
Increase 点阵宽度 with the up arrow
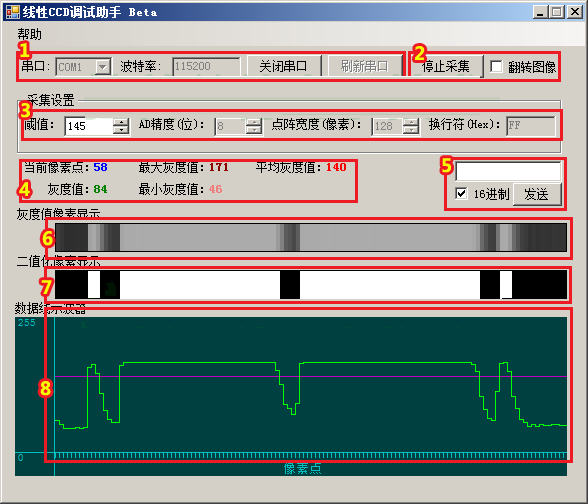411,122
